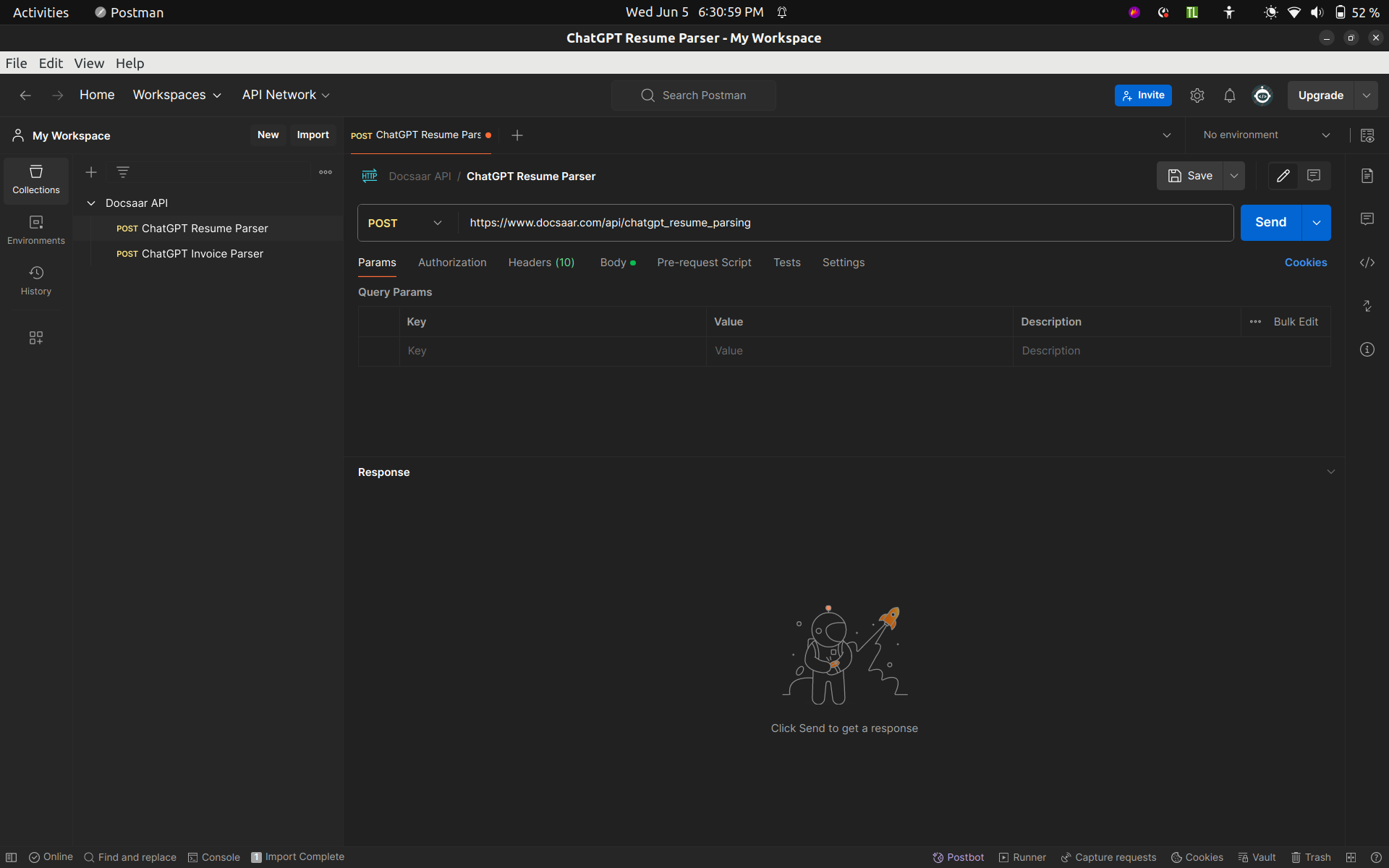Open the Cookies link
1389x868 pixels.
1306,263
